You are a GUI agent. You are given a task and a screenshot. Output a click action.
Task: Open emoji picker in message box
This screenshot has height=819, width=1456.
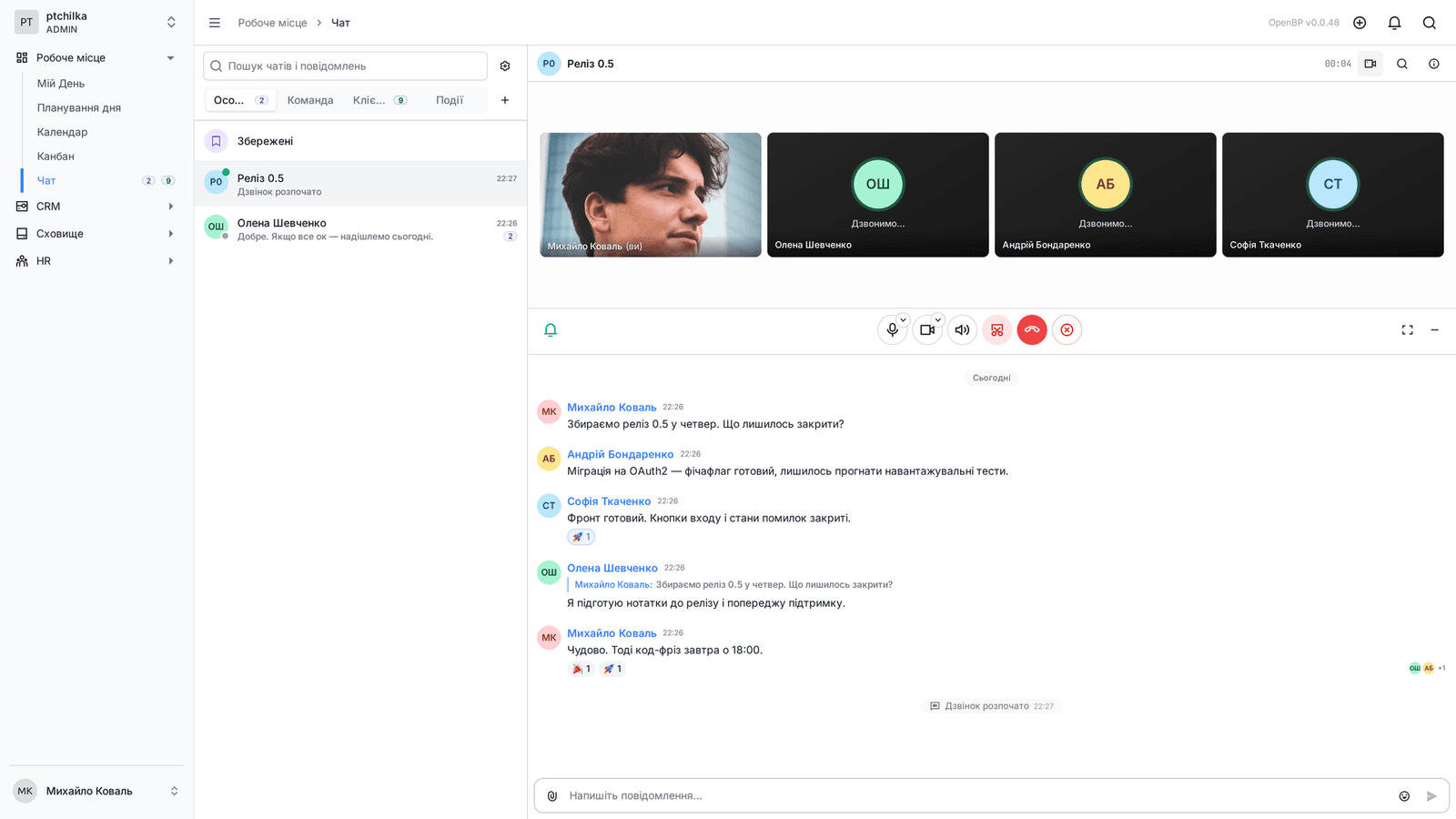pos(1404,796)
